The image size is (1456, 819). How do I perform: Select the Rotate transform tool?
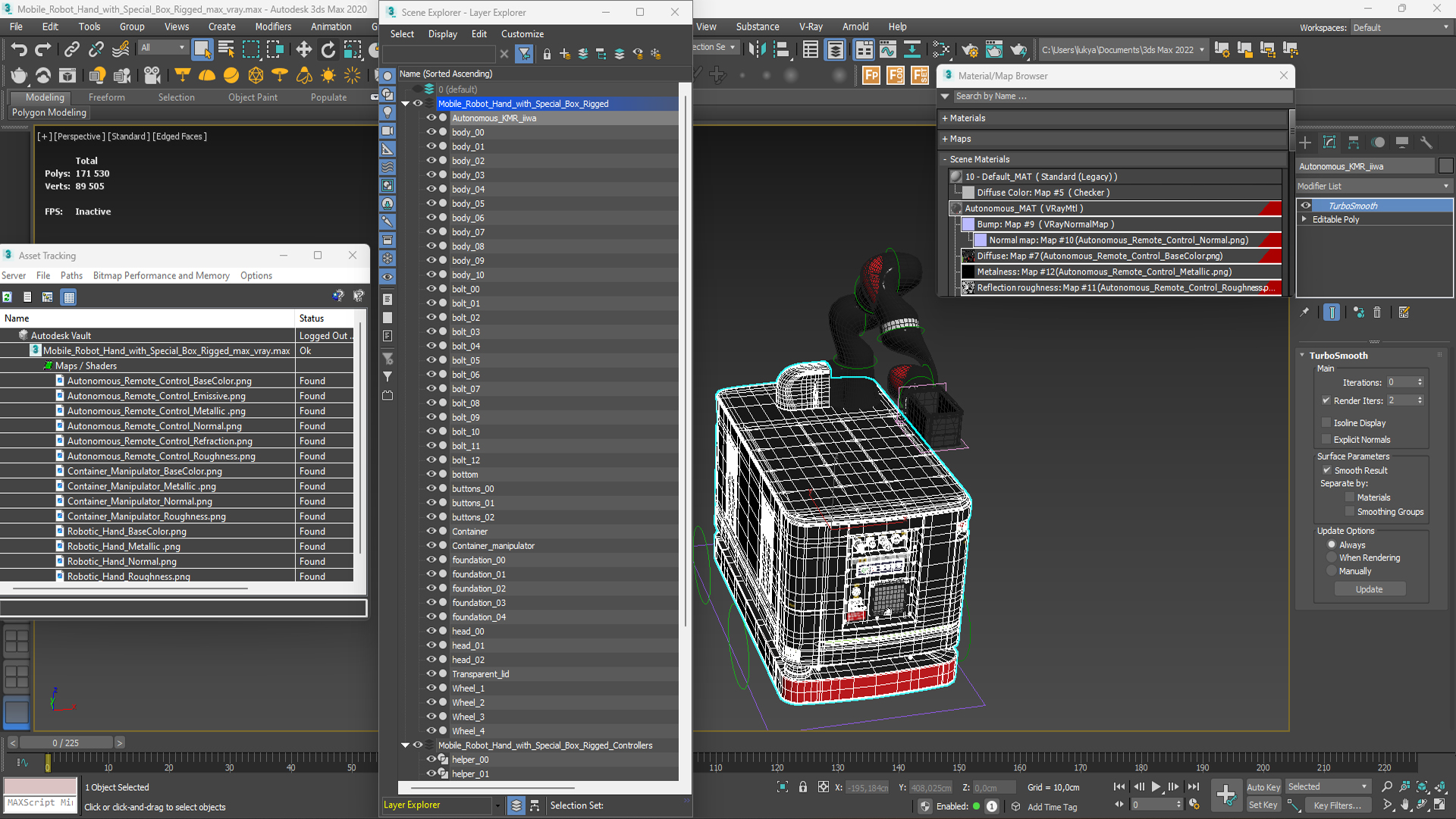click(x=328, y=50)
